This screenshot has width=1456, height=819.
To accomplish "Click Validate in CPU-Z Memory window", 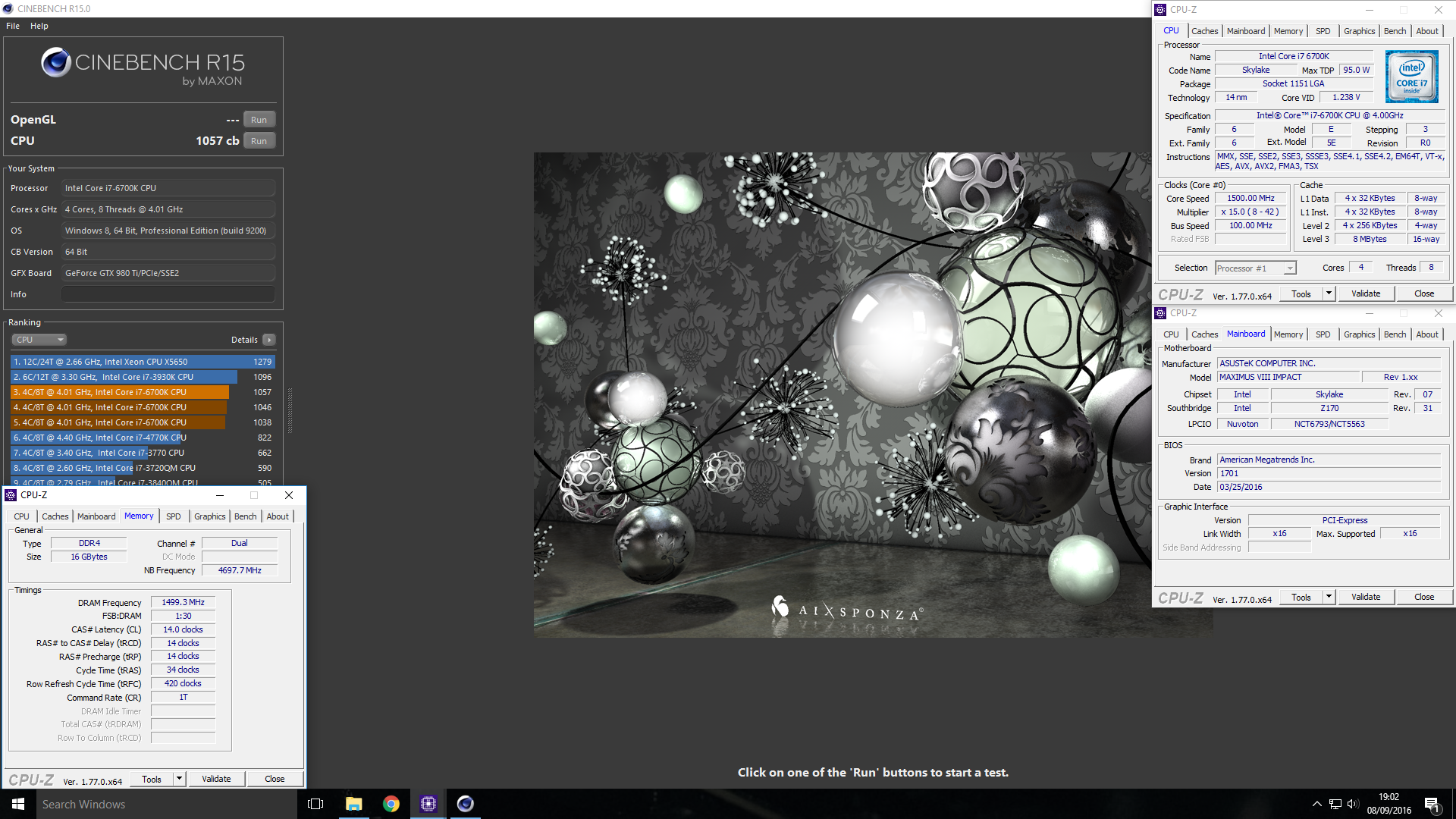I will tap(216, 779).
